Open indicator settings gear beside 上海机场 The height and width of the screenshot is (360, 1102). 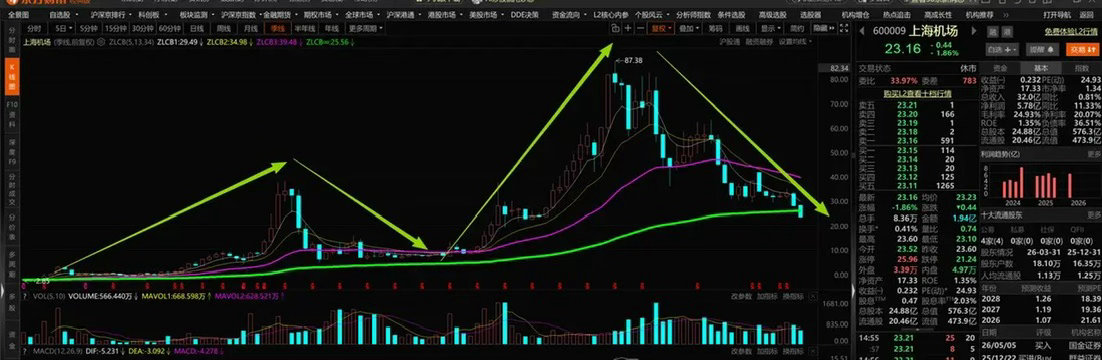coord(101,41)
